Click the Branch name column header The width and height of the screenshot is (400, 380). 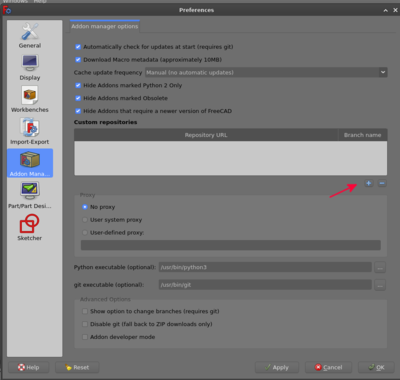(x=363, y=135)
